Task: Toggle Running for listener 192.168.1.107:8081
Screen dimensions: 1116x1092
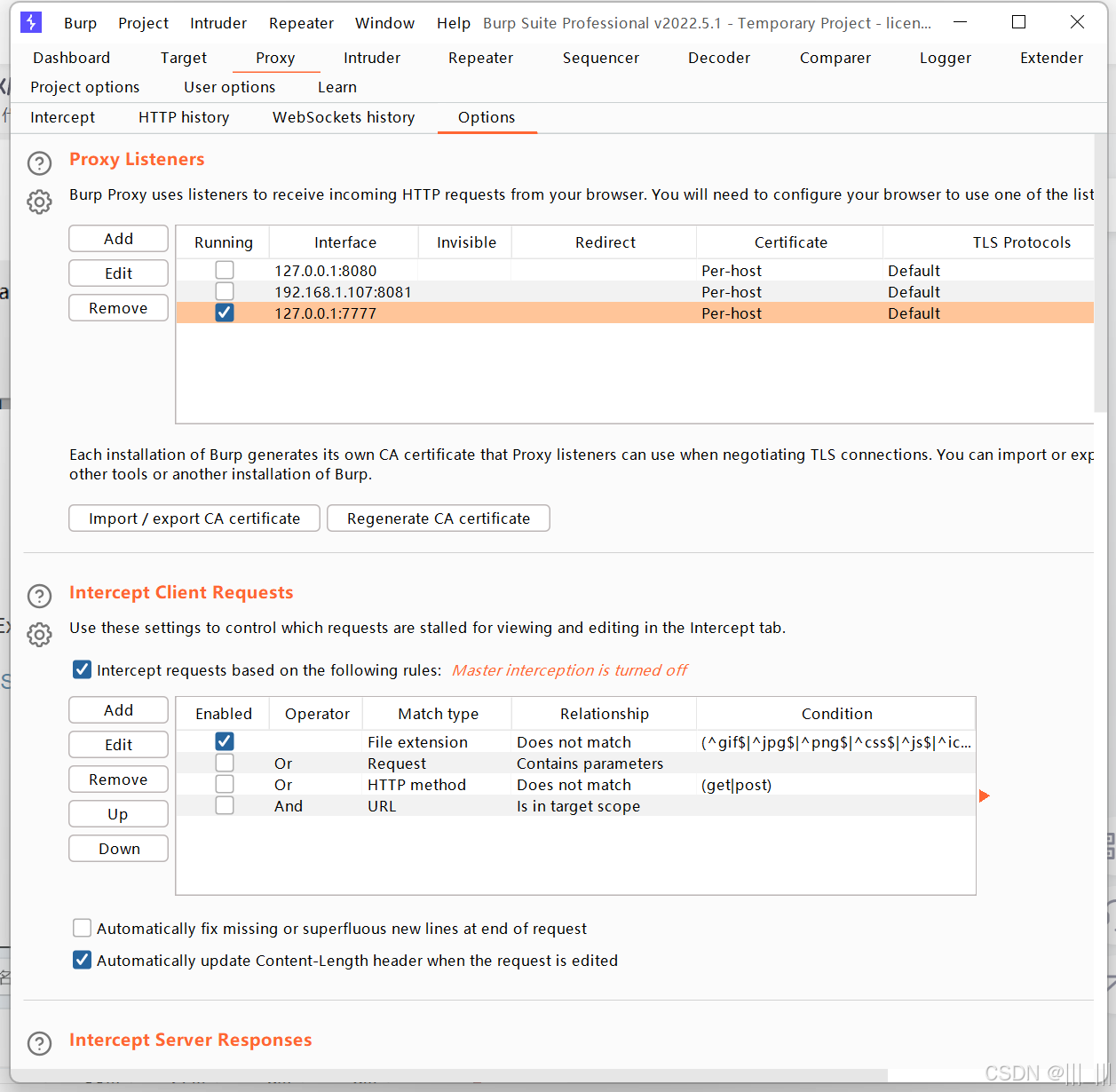Action: click(x=225, y=291)
